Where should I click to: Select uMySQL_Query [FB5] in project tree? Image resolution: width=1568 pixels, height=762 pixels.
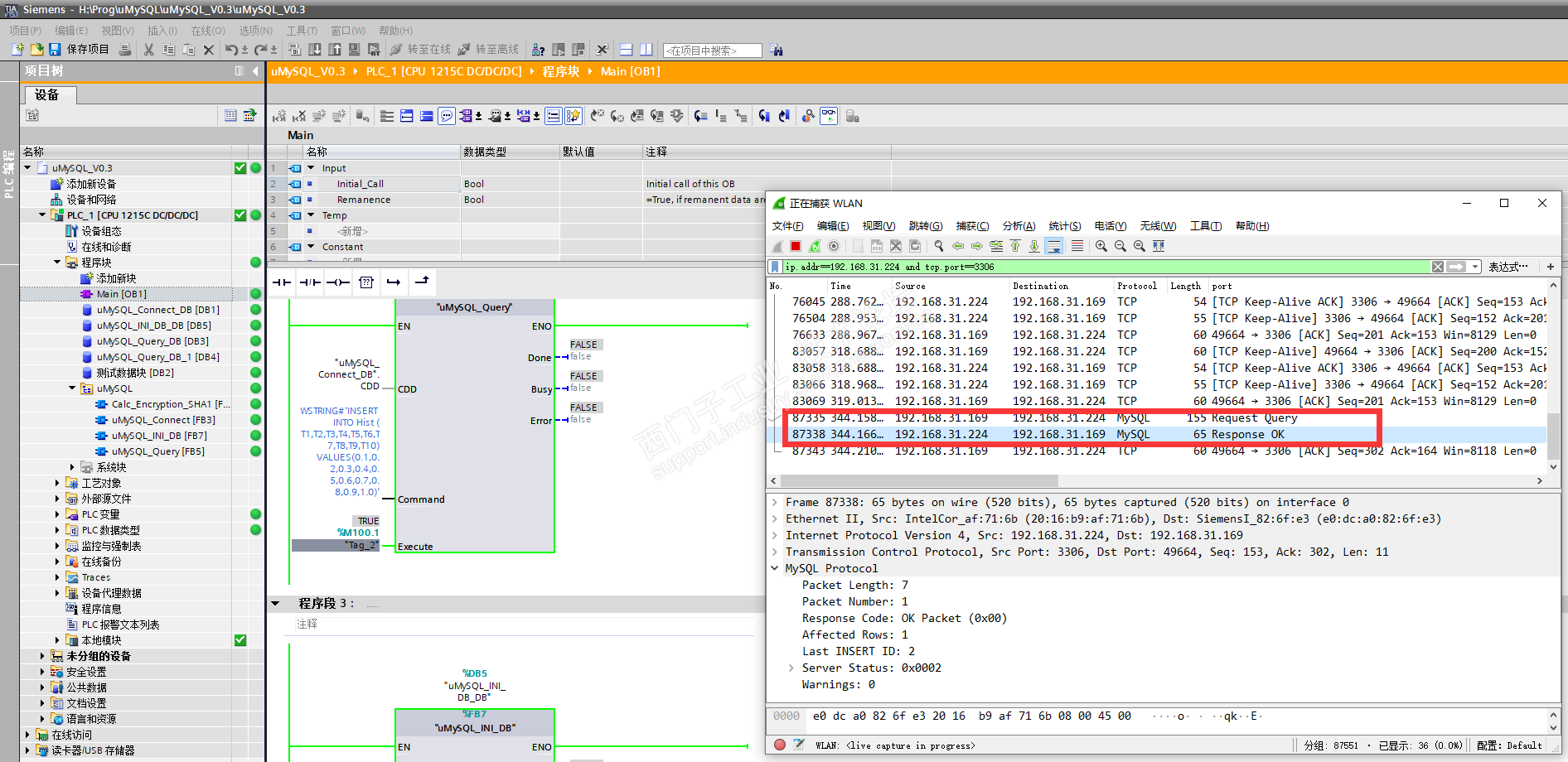click(x=157, y=451)
